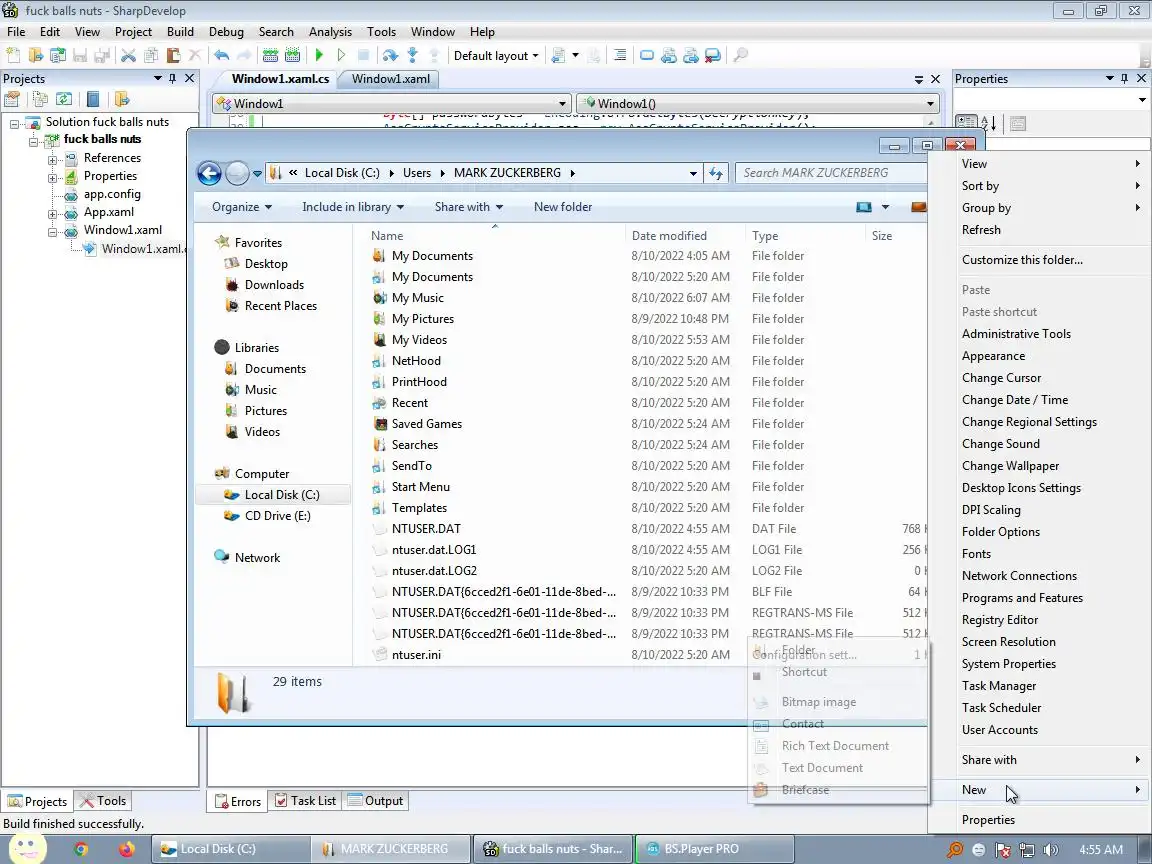Select app.config in the Projects tree
1152x864 pixels.
click(x=112, y=195)
